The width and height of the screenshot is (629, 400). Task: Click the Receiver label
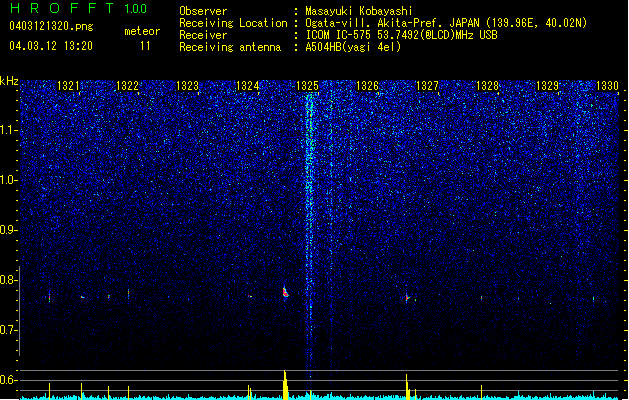(203, 35)
